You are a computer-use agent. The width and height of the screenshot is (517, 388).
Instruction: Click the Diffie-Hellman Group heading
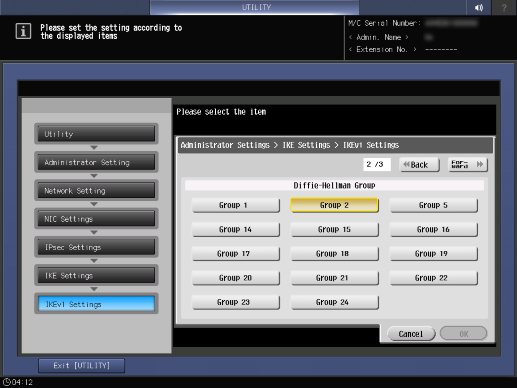334,185
